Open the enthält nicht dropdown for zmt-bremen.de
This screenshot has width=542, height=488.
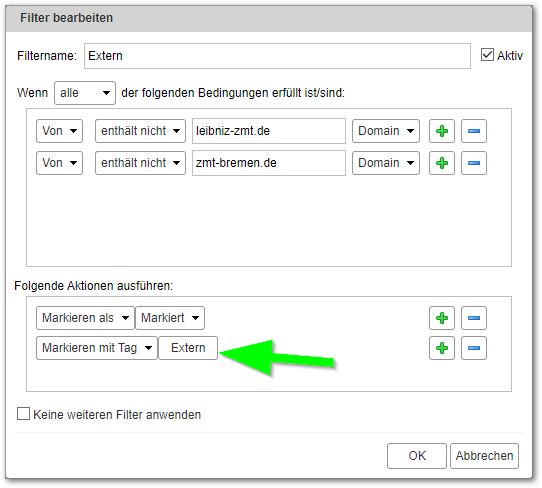(140, 163)
